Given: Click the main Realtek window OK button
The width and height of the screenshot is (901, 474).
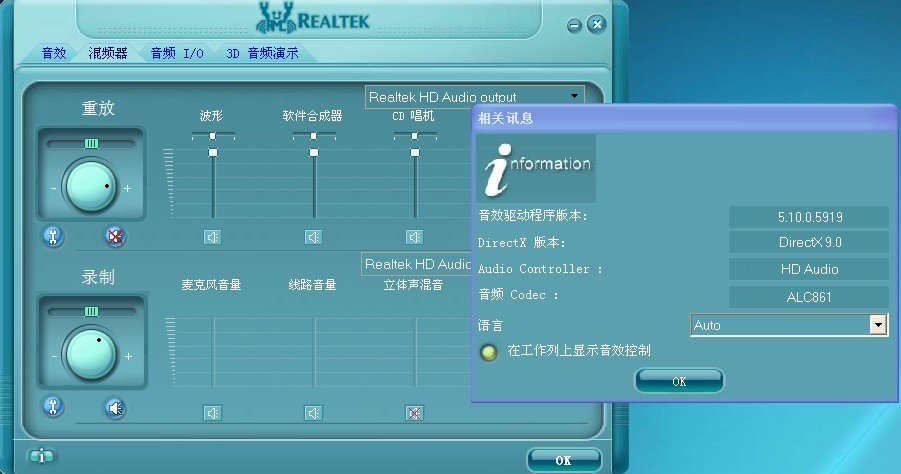Looking at the screenshot, I should coord(564,460).
